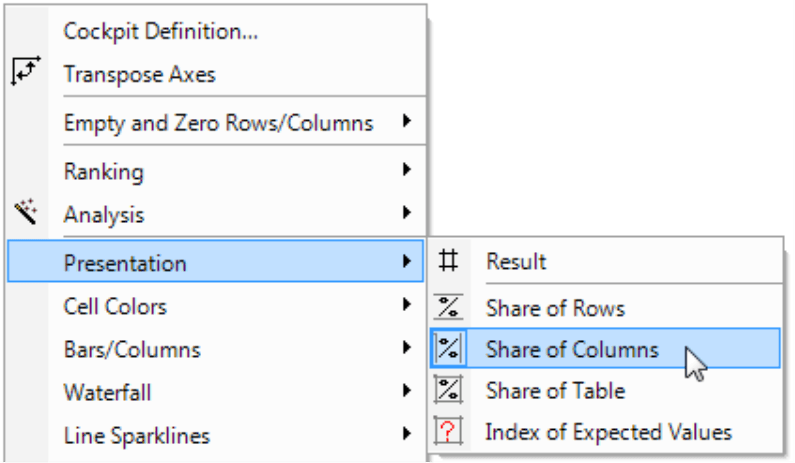Viewport: 795px width, 463px height.
Task: Select the Result presentation option
Action: (605, 261)
